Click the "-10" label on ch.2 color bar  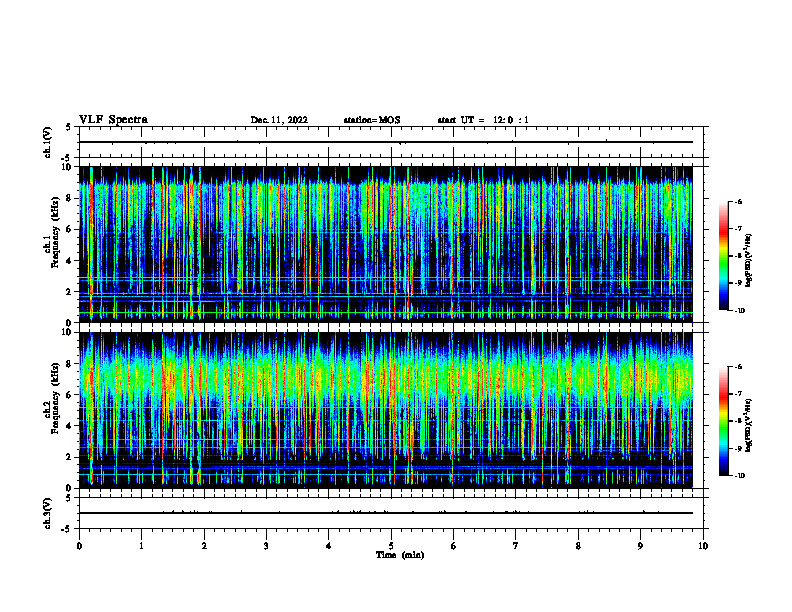tap(740, 476)
